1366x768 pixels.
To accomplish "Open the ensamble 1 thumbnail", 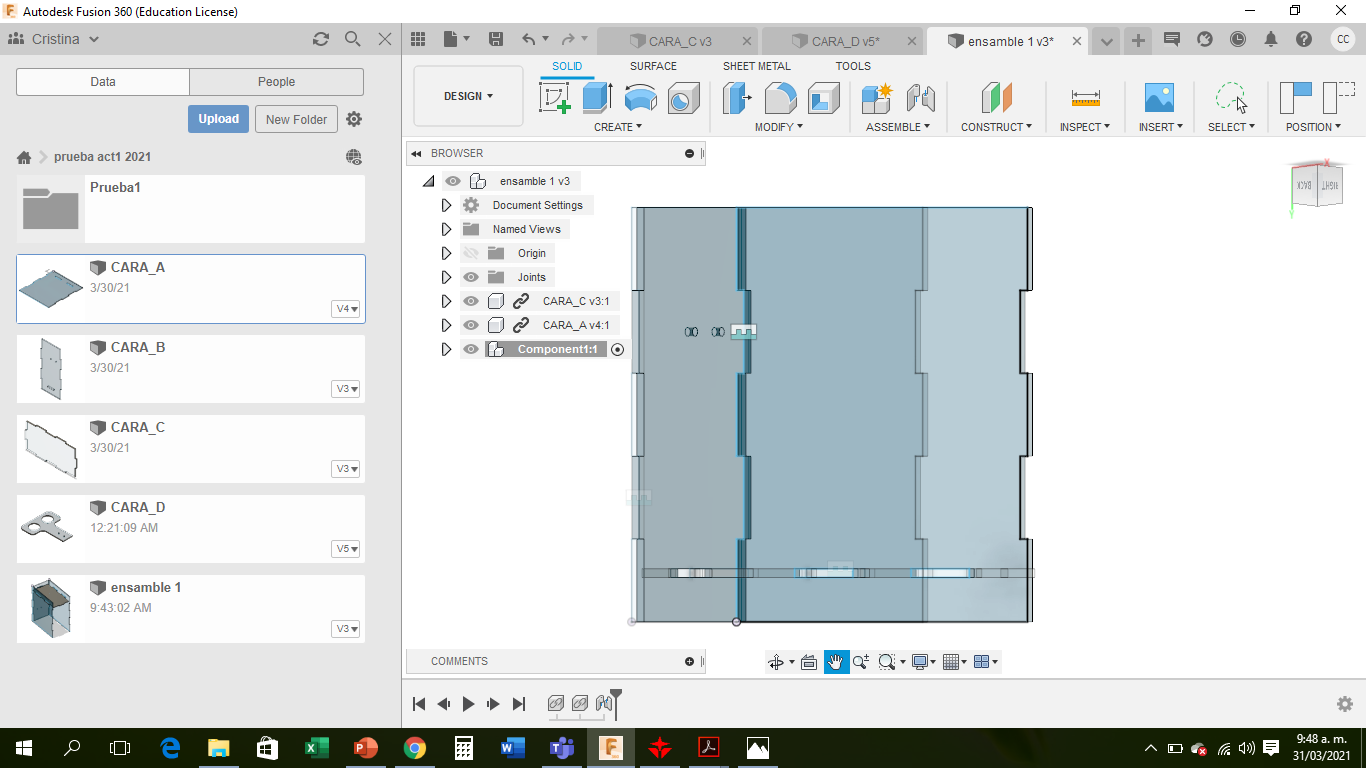I will tap(51, 608).
